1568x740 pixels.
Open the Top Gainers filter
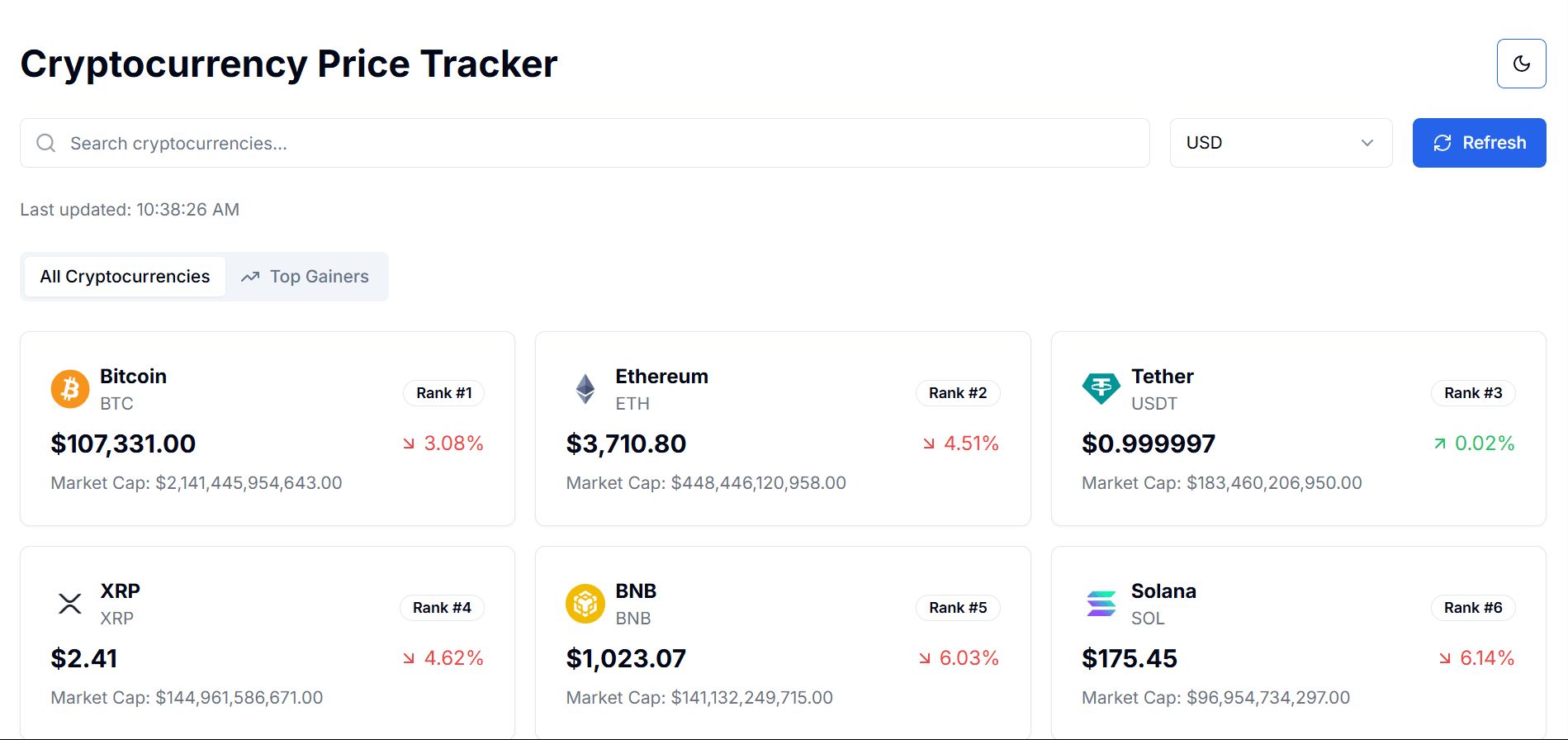coord(306,276)
